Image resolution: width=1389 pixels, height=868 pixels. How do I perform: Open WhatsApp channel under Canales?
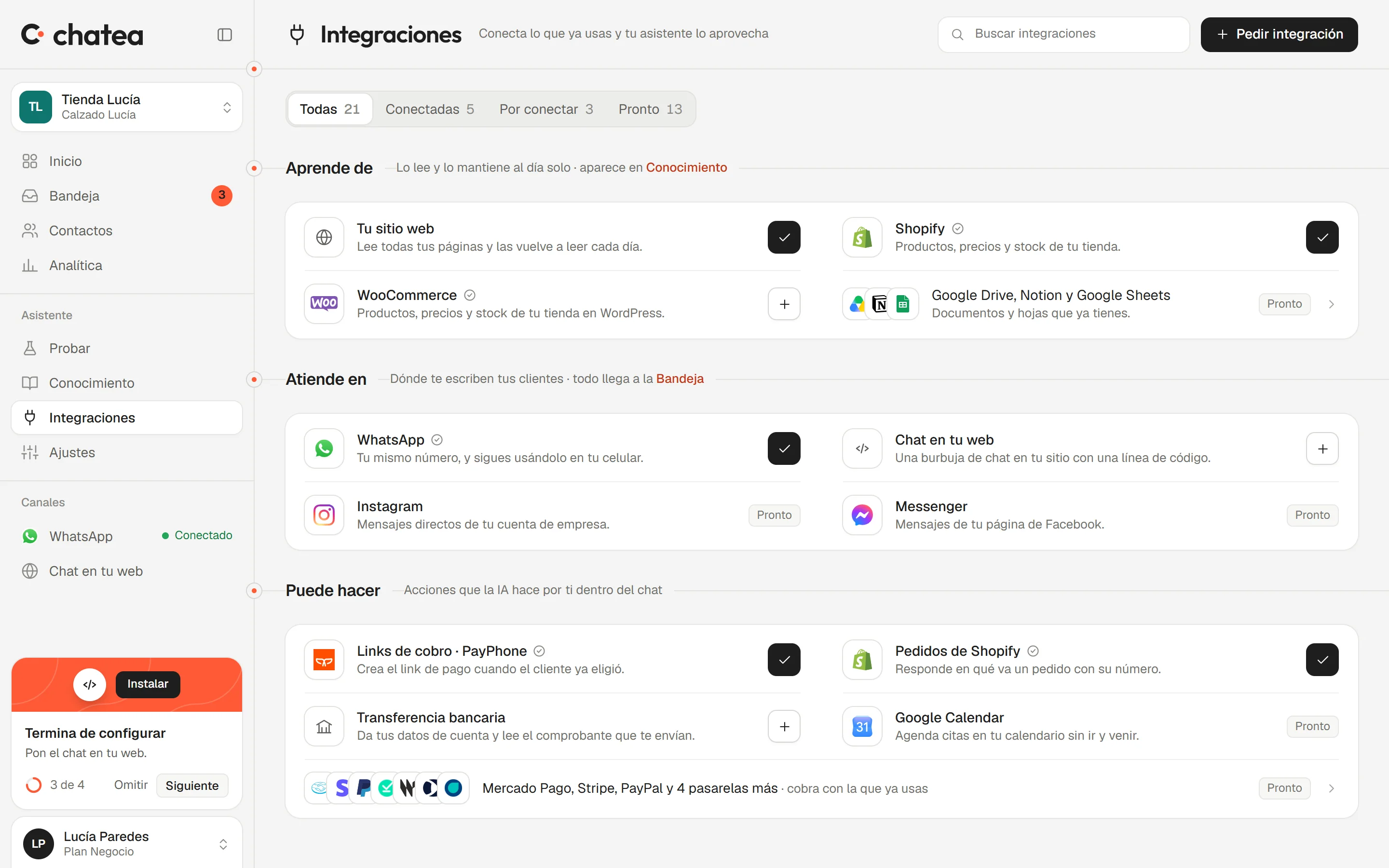point(127,536)
